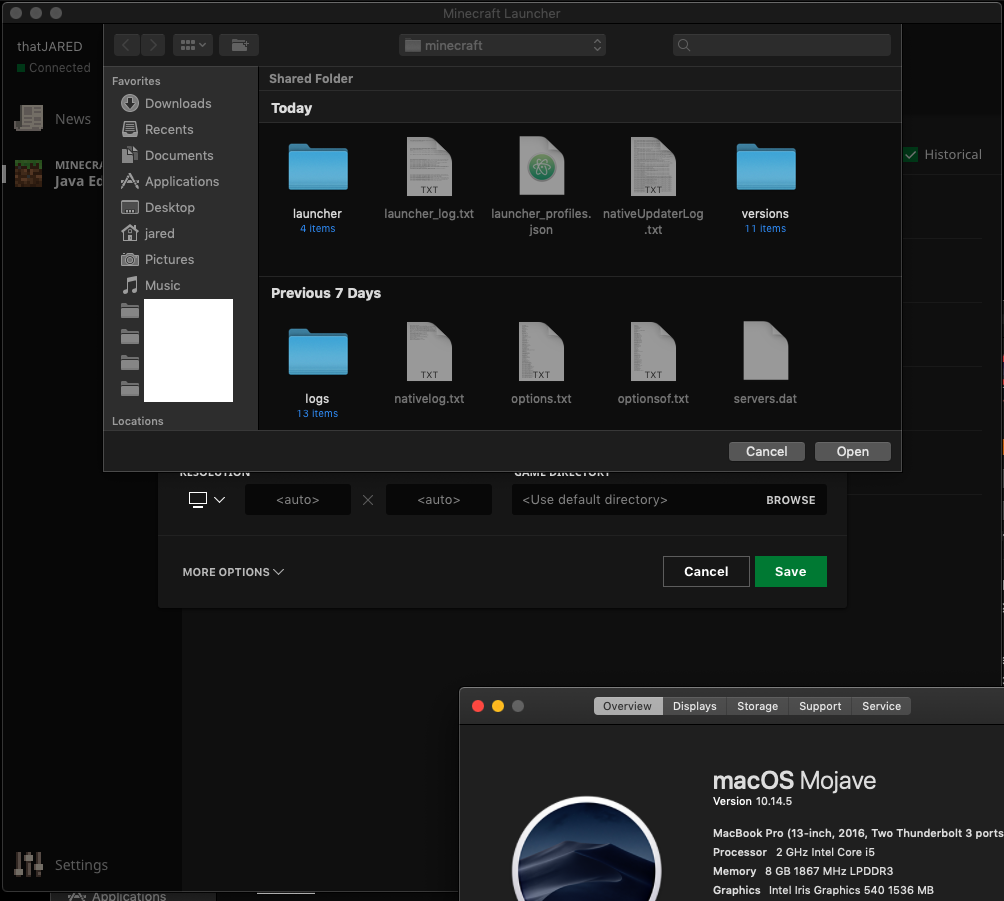Click Open in the file dialog
The height and width of the screenshot is (901, 1004).
pyautogui.click(x=852, y=452)
